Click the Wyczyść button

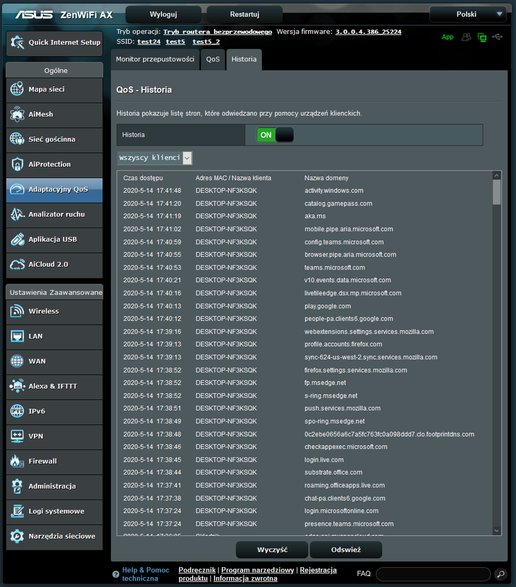click(272, 550)
